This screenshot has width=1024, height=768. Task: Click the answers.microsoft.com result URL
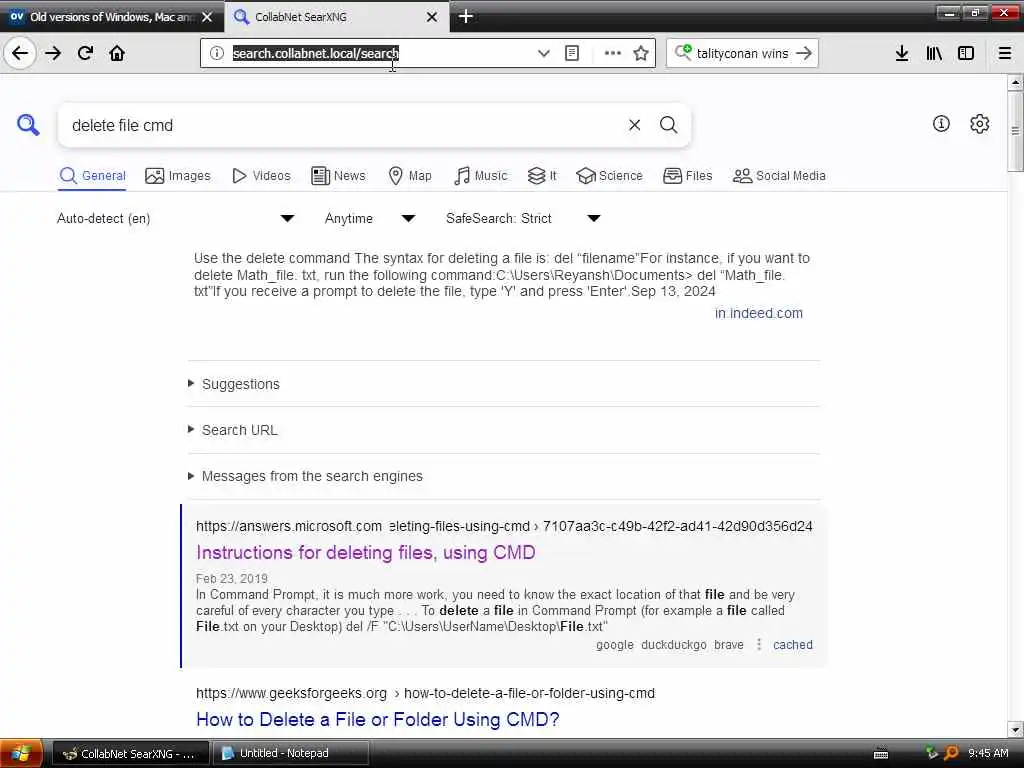click(x=504, y=526)
